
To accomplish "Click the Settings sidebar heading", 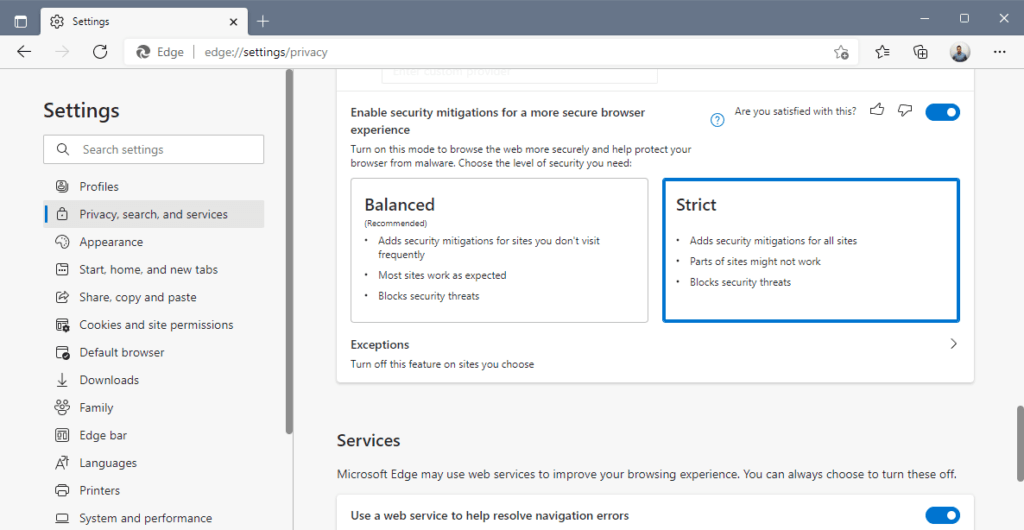I will (x=82, y=110).
